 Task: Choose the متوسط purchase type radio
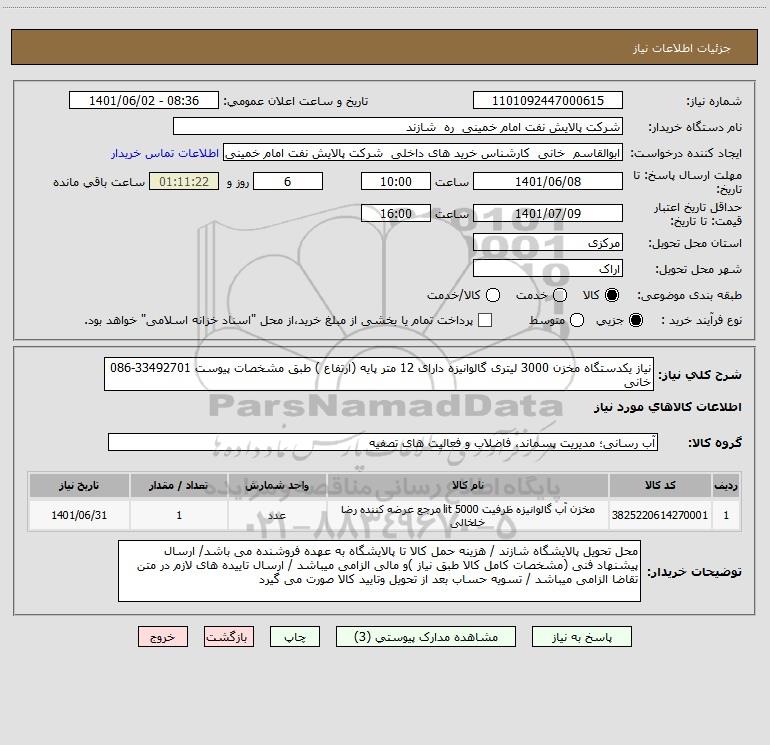(x=577, y=320)
